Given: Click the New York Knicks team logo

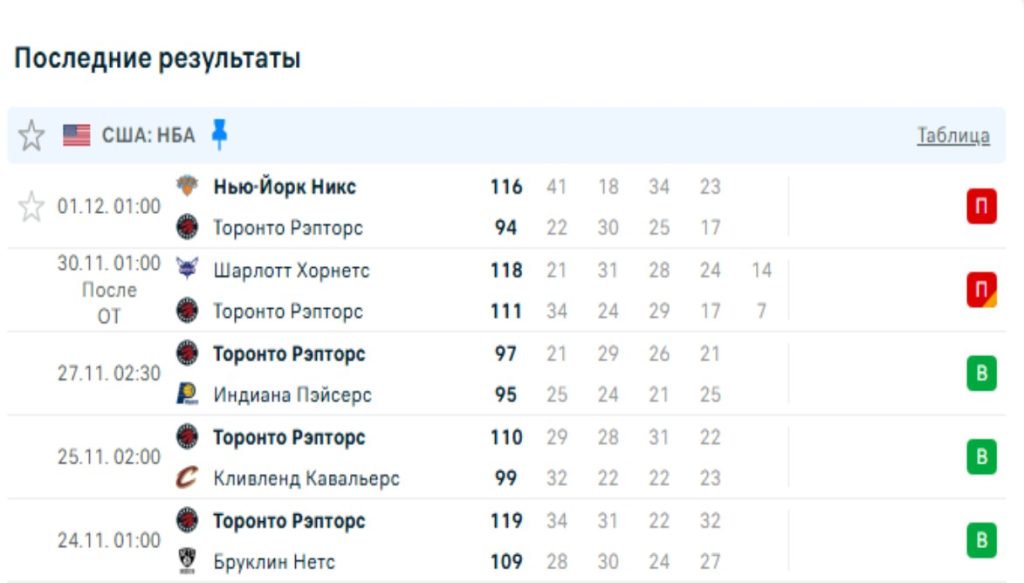Looking at the screenshot, I should coord(187,187).
